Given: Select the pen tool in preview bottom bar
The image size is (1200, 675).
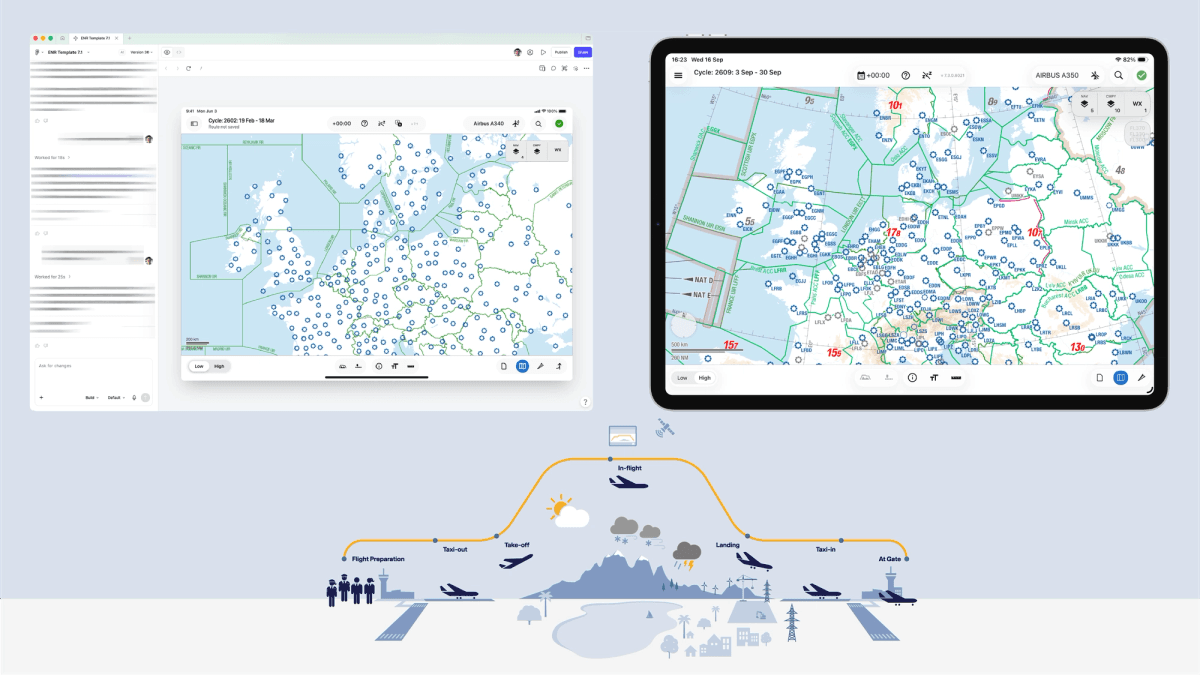Looking at the screenshot, I should 540,366.
